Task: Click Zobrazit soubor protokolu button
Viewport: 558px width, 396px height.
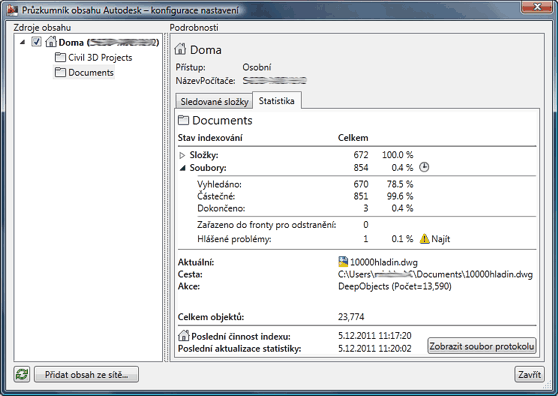Action: pyautogui.click(x=482, y=346)
